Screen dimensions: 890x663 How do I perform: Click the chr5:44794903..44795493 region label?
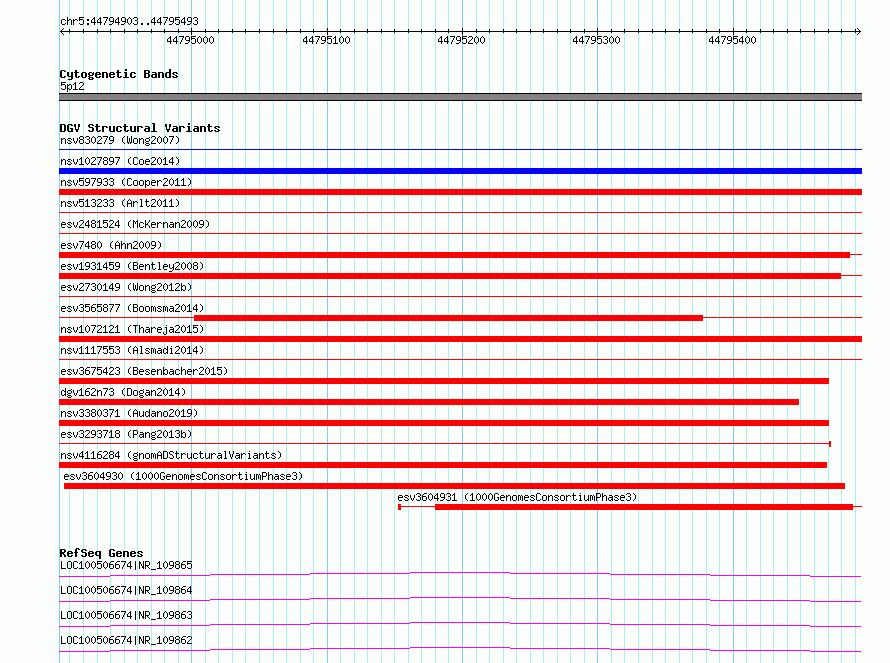(x=129, y=21)
